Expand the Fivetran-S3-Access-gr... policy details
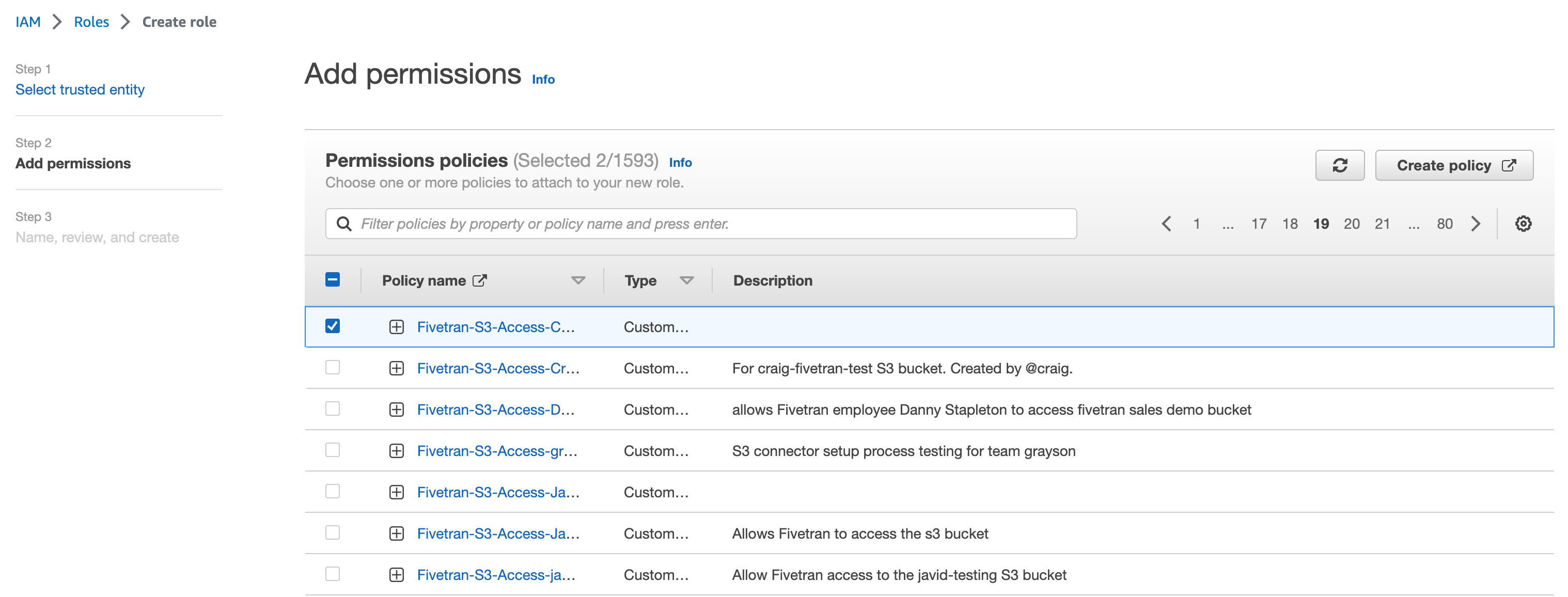The height and width of the screenshot is (597, 1568). click(x=396, y=451)
